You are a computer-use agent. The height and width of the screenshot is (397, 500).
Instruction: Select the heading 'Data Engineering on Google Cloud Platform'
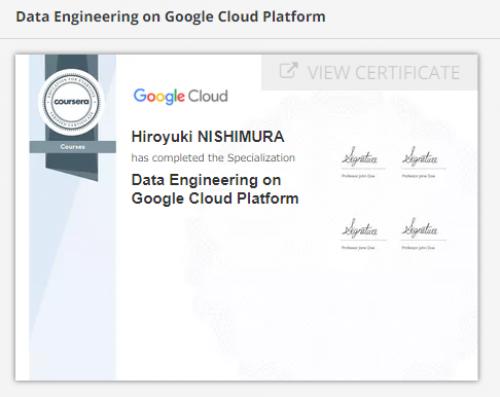[x=171, y=17]
